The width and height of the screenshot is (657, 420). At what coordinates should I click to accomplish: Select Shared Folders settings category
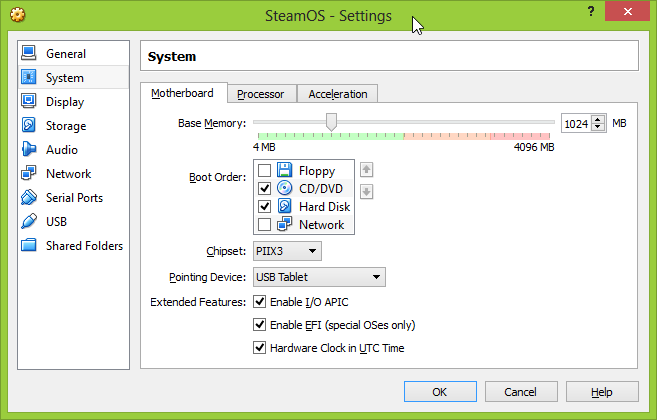click(x=74, y=245)
